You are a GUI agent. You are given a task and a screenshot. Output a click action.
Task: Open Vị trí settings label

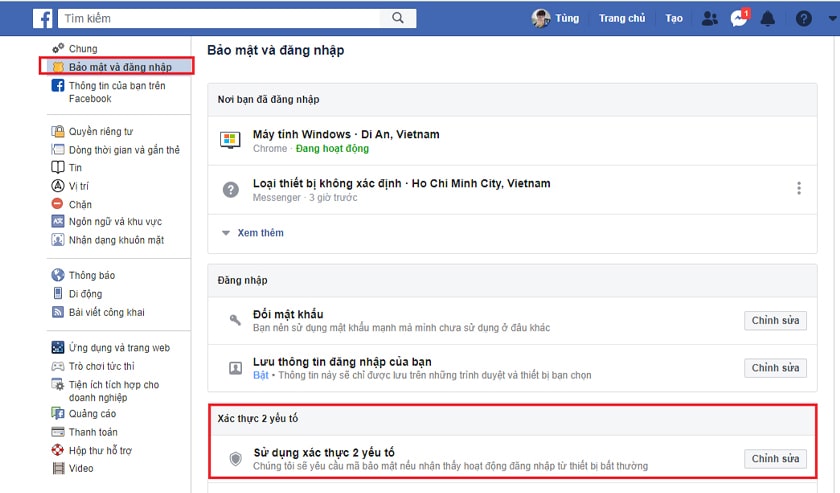pos(79,186)
